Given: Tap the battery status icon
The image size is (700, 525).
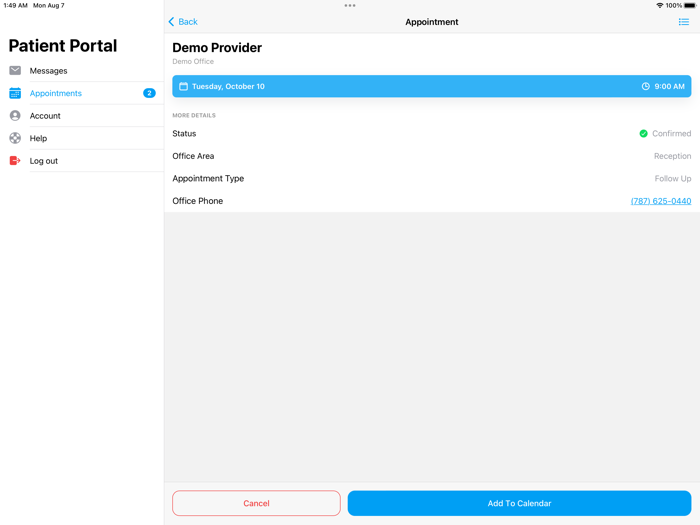Looking at the screenshot, I should 690,5.
